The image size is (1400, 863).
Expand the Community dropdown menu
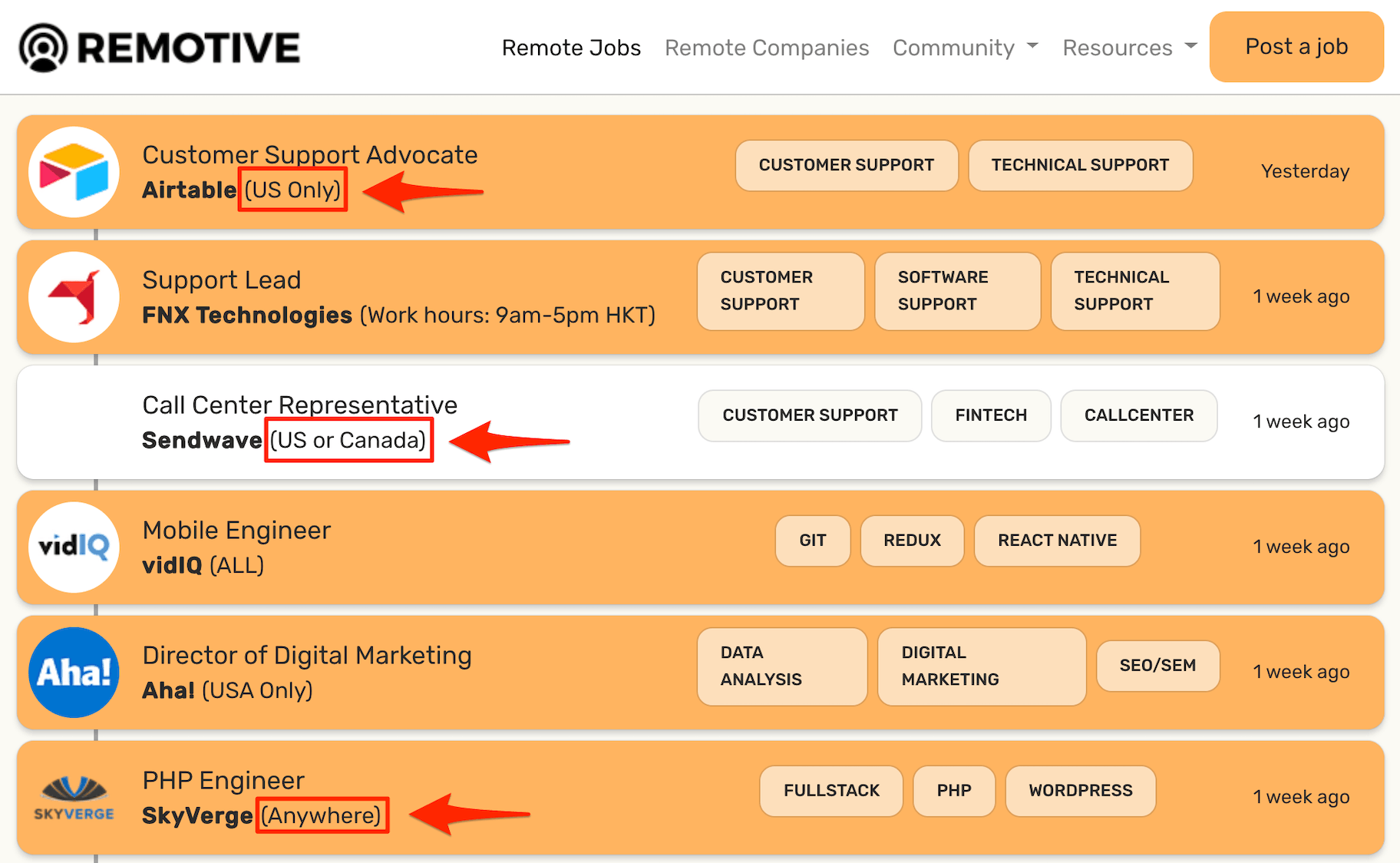[x=965, y=48]
